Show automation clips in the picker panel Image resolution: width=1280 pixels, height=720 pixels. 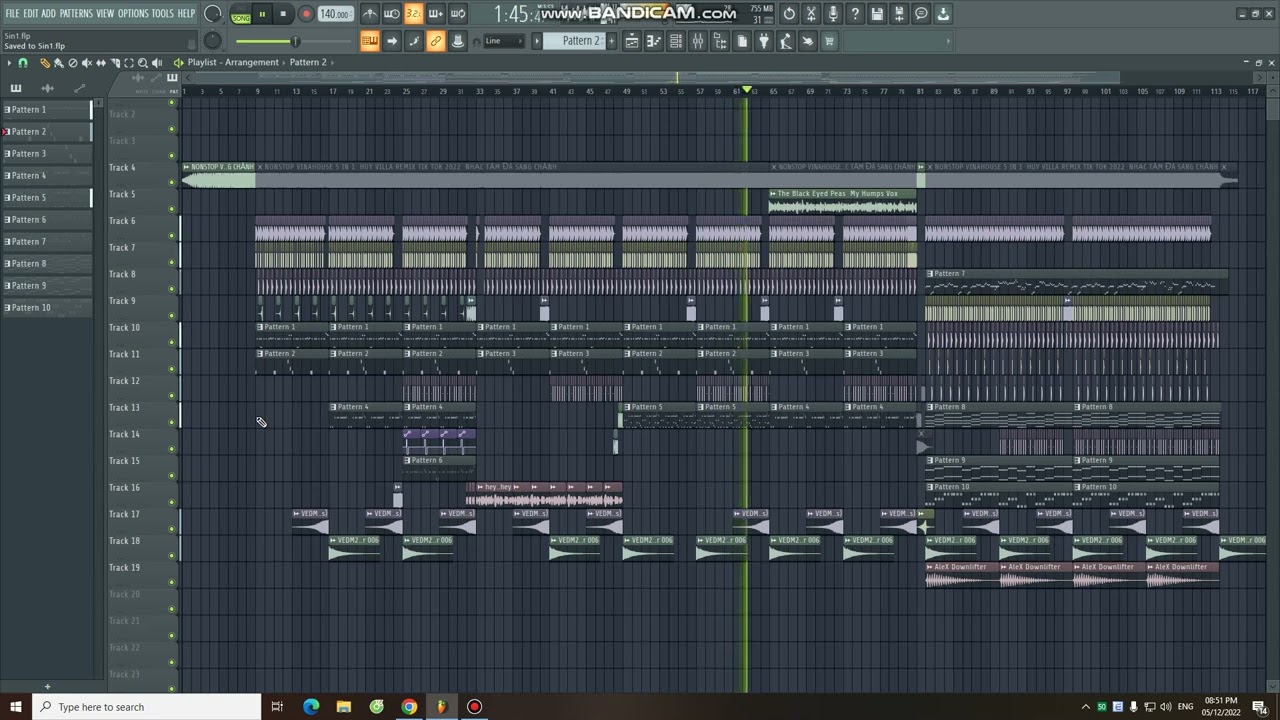(x=79, y=89)
